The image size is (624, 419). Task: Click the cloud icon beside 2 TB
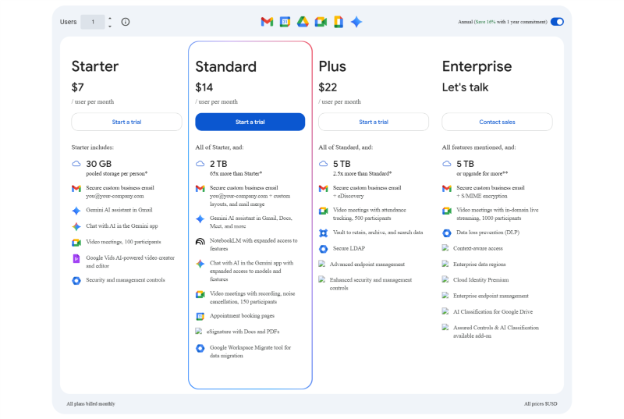[200, 164]
